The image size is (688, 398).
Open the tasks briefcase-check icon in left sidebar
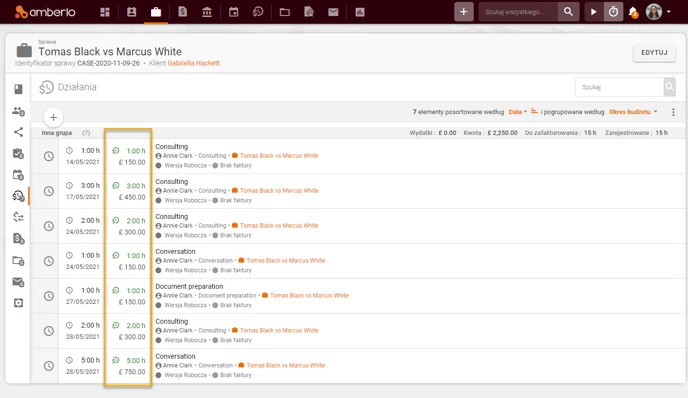18,154
